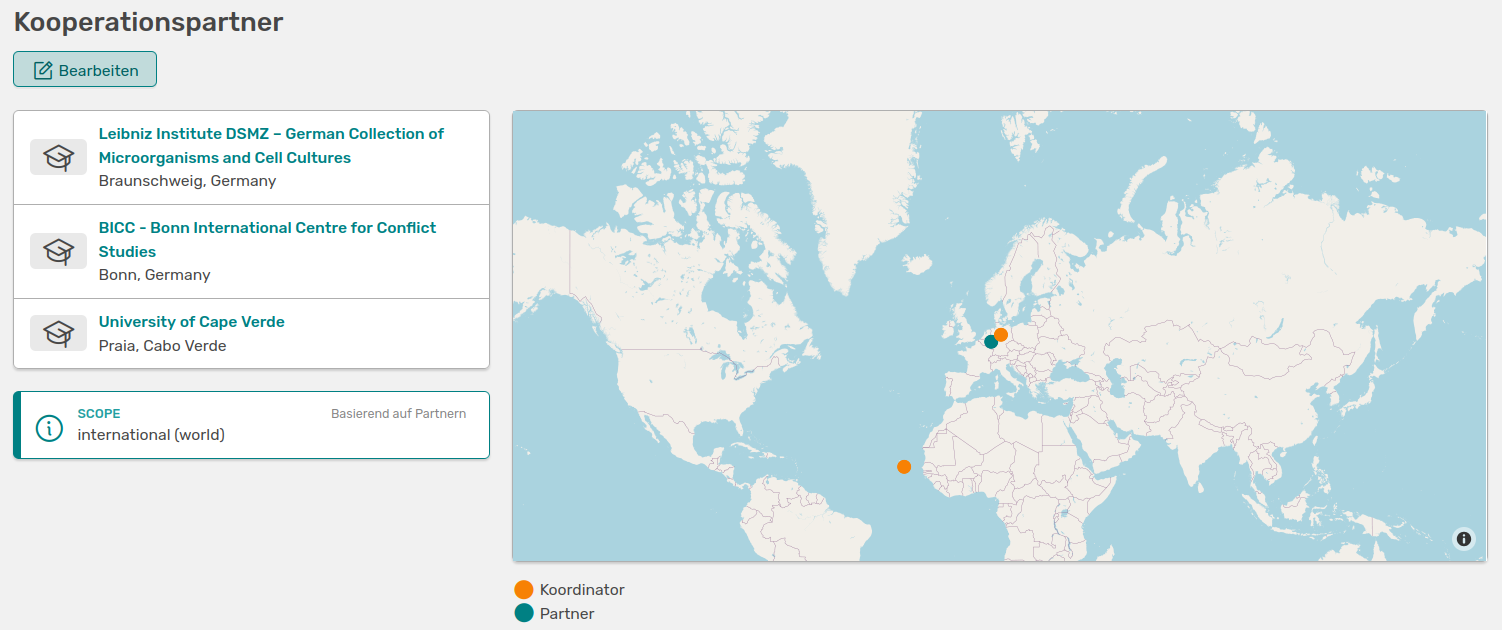Open the Leibniz Institute DSMZ partner link
The width and height of the screenshot is (1502, 630).
point(271,145)
